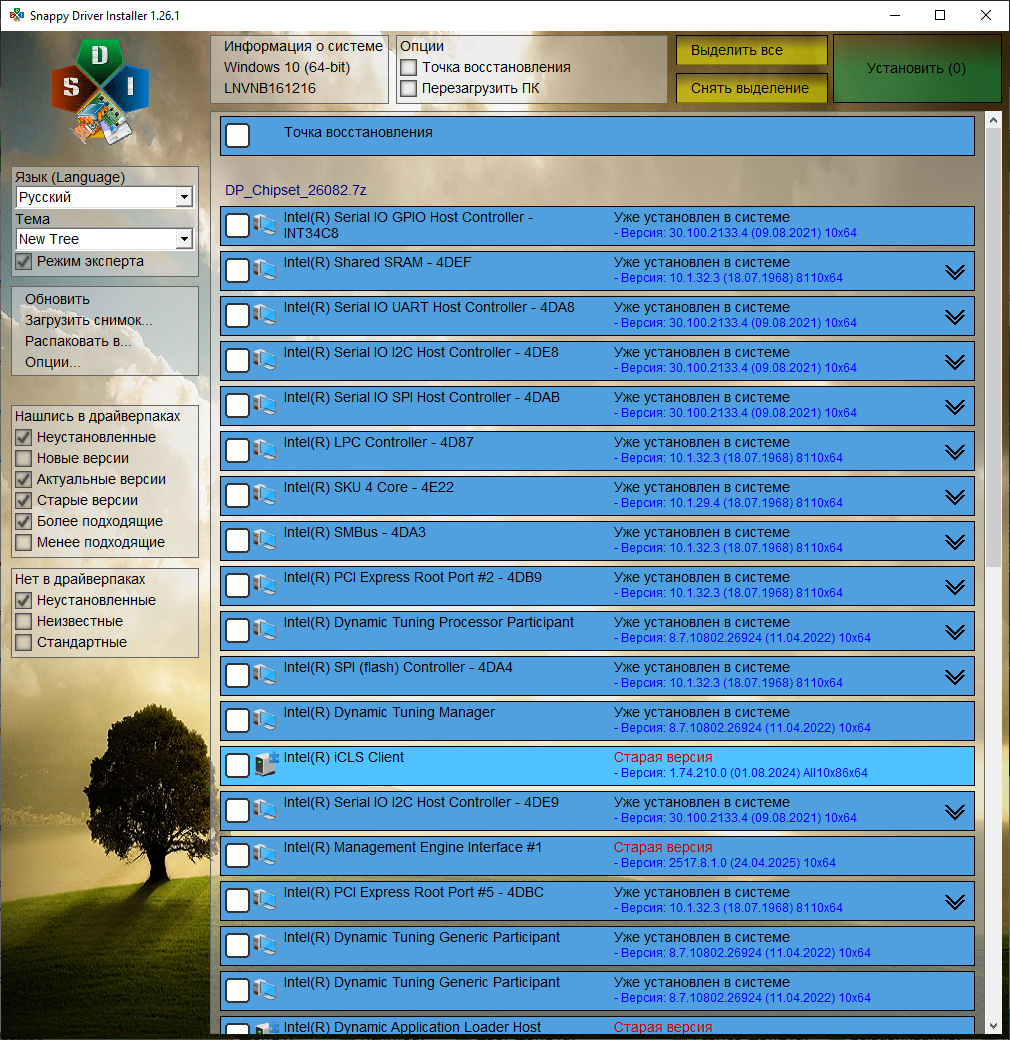Click device icon of LPC Controller - 4D87
This screenshot has width=1010, height=1040.
[265, 450]
